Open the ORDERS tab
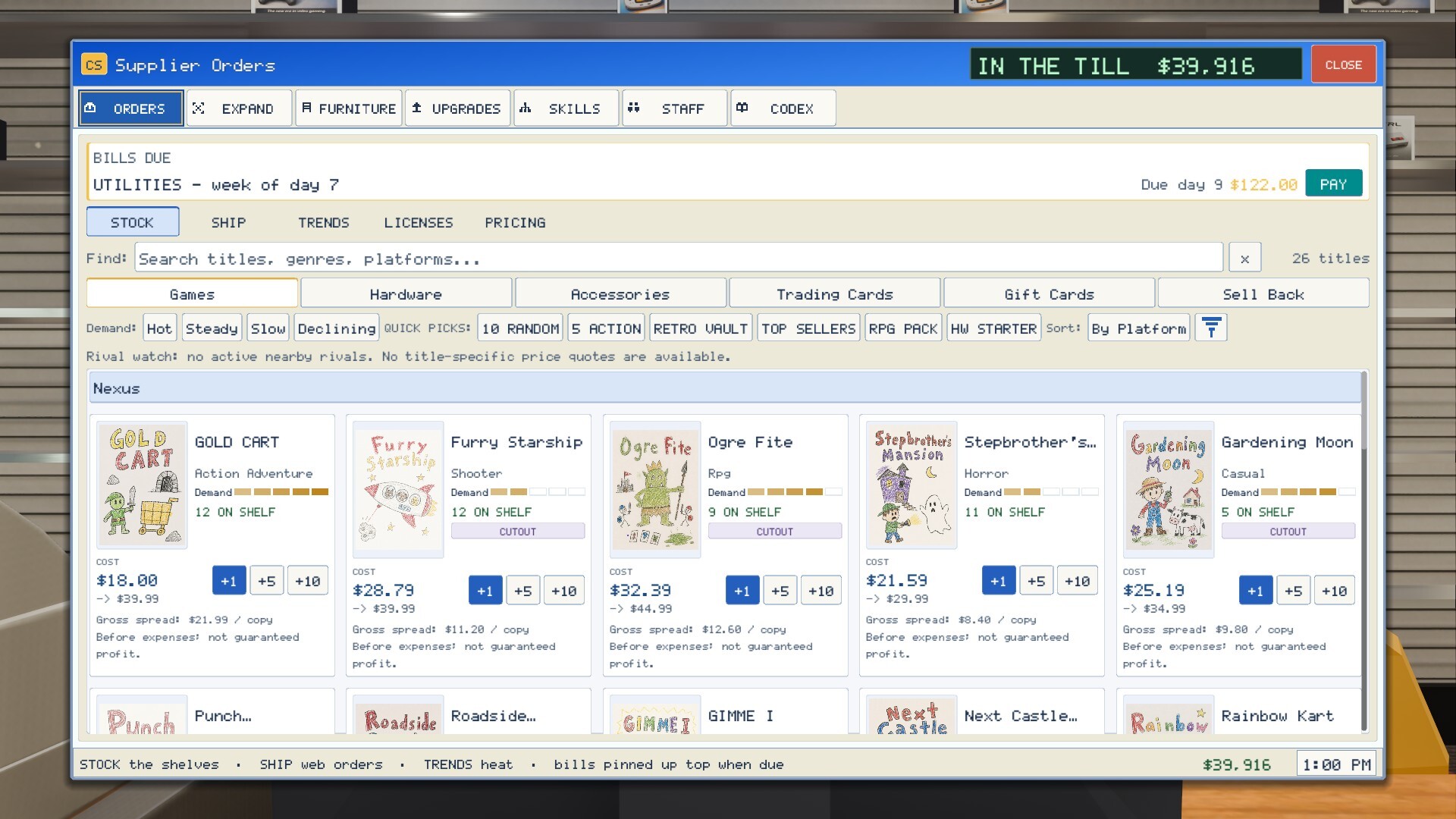The image size is (1456, 819). point(131,108)
